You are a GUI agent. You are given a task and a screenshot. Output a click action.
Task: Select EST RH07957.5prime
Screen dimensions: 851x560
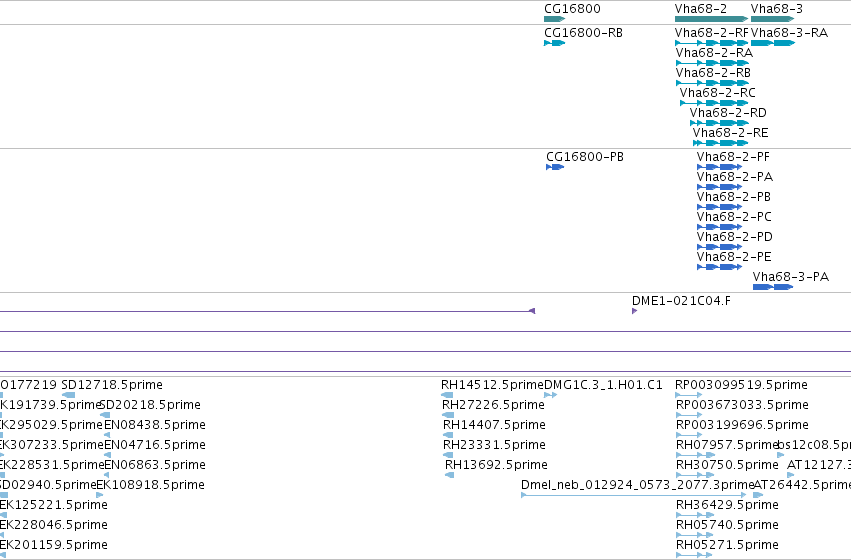[727, 446]
